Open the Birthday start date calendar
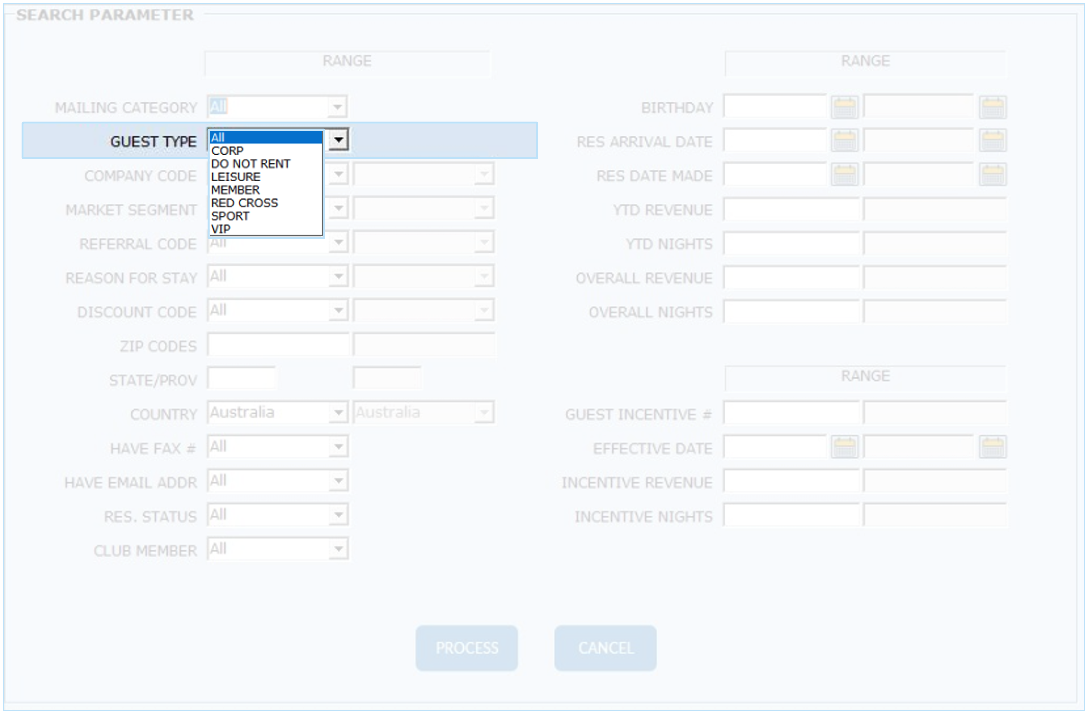This screenshot has width=1090, height=715. click(845, 107)
